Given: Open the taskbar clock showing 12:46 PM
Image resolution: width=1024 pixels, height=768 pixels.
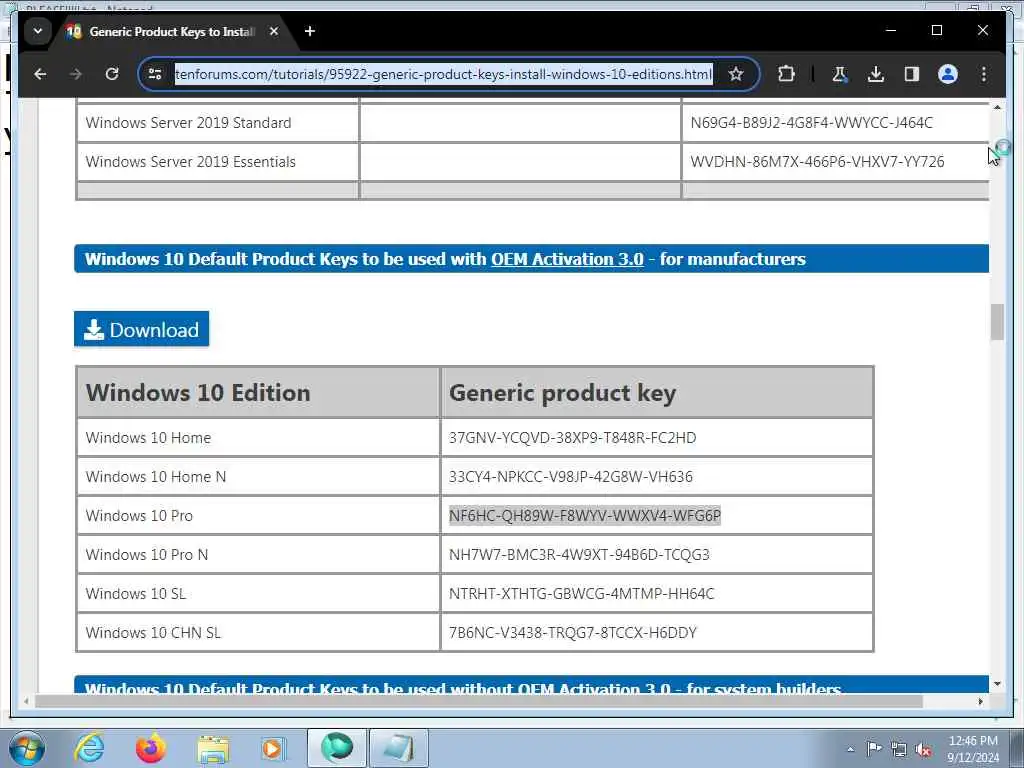Looking at the screenshot, I should click(x=973, y=749).
